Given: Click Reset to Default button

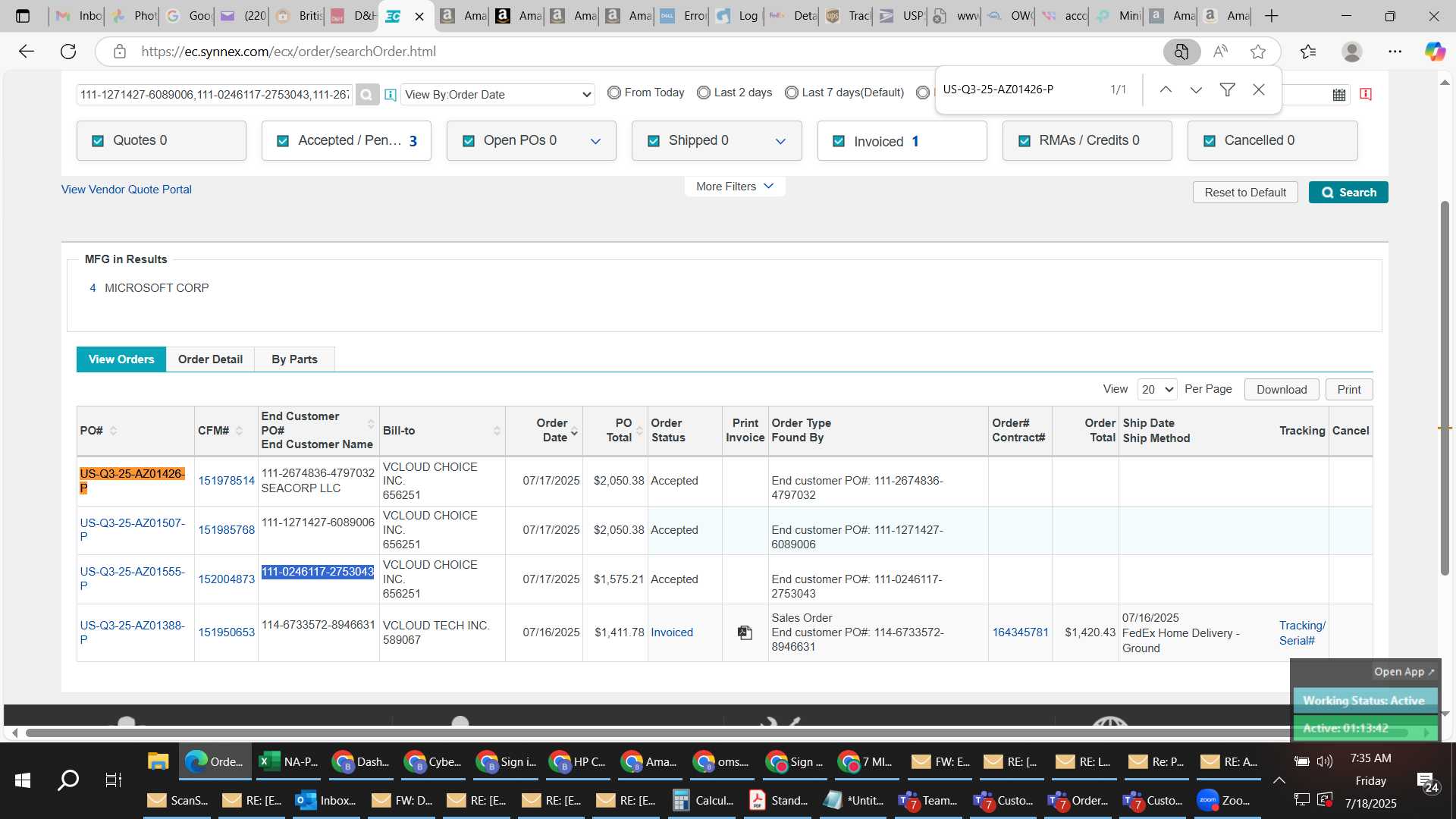Looking at the screenshot, I should [x=1245, y=193].
